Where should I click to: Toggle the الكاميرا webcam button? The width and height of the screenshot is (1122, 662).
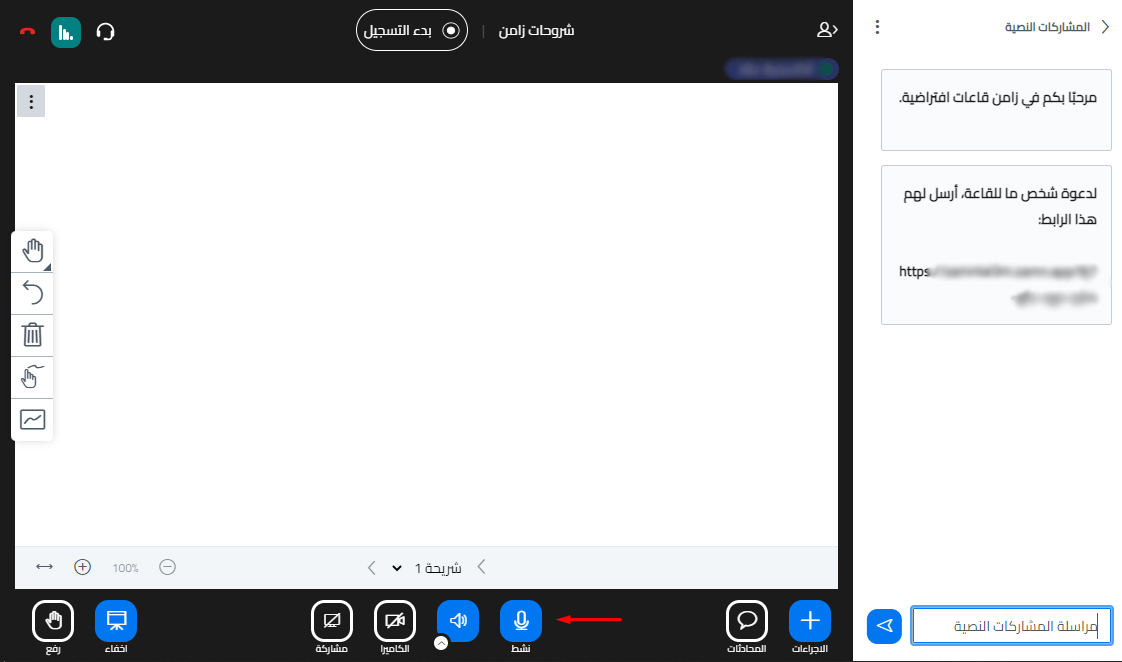tap(395, 621)
